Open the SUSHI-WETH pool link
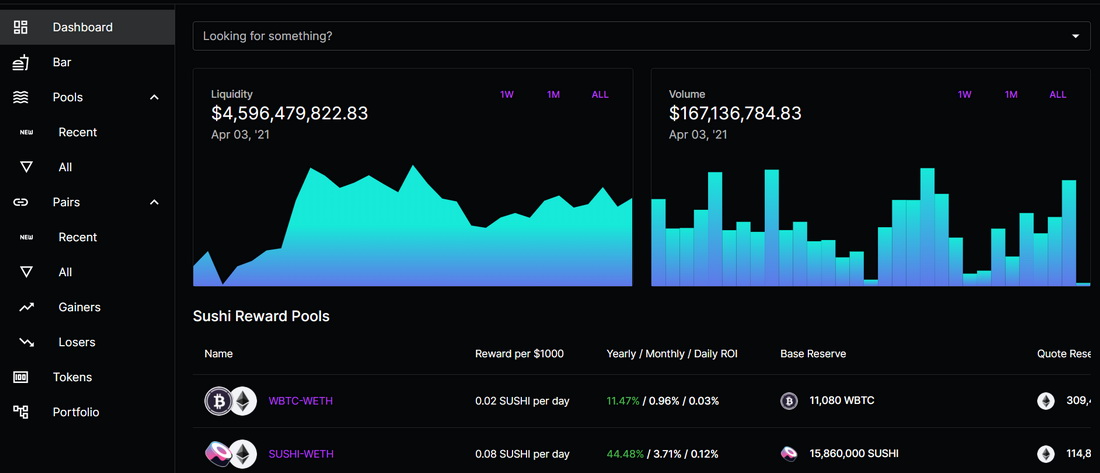The image size is (1100, 473). tap(301, 454)
